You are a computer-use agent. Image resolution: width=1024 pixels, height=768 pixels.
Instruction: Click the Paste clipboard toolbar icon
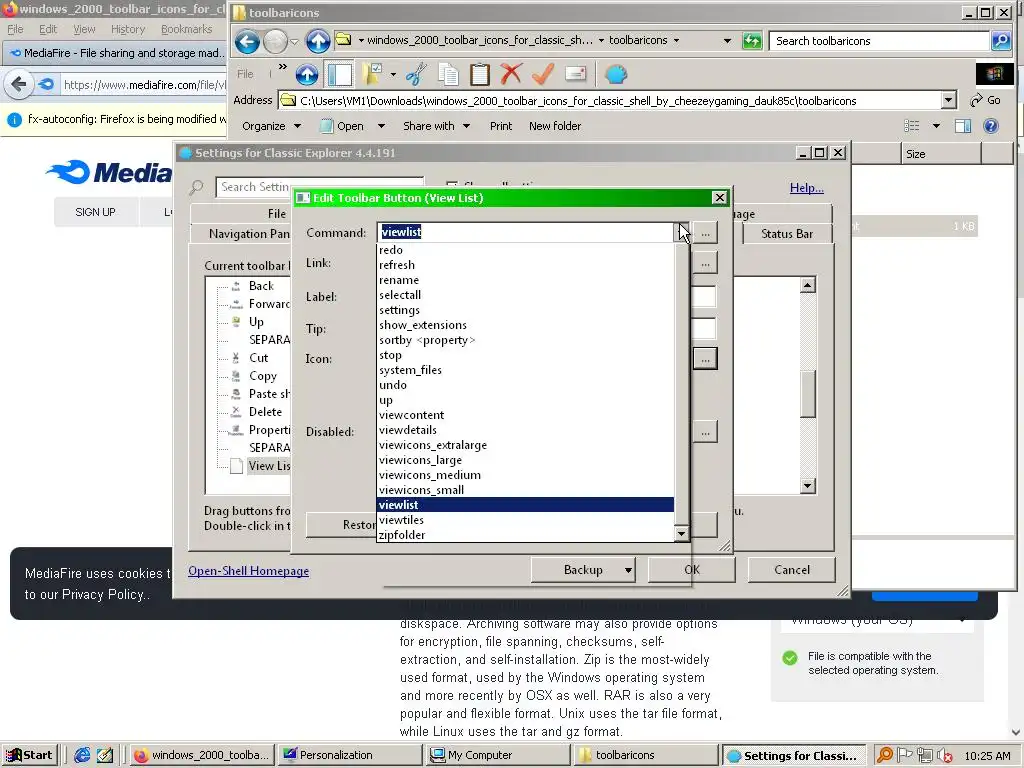(479, 74)
